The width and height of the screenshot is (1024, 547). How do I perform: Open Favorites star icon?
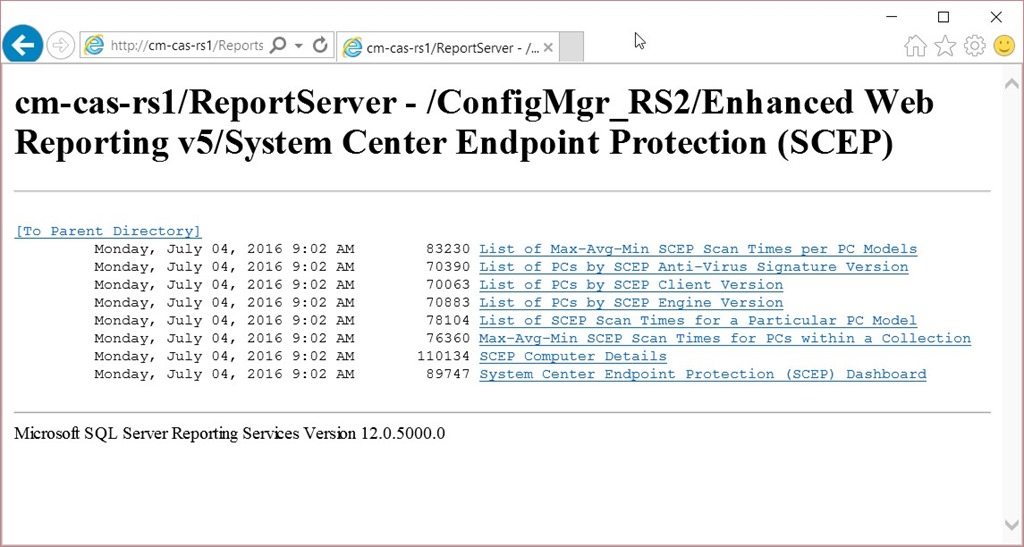945,46
